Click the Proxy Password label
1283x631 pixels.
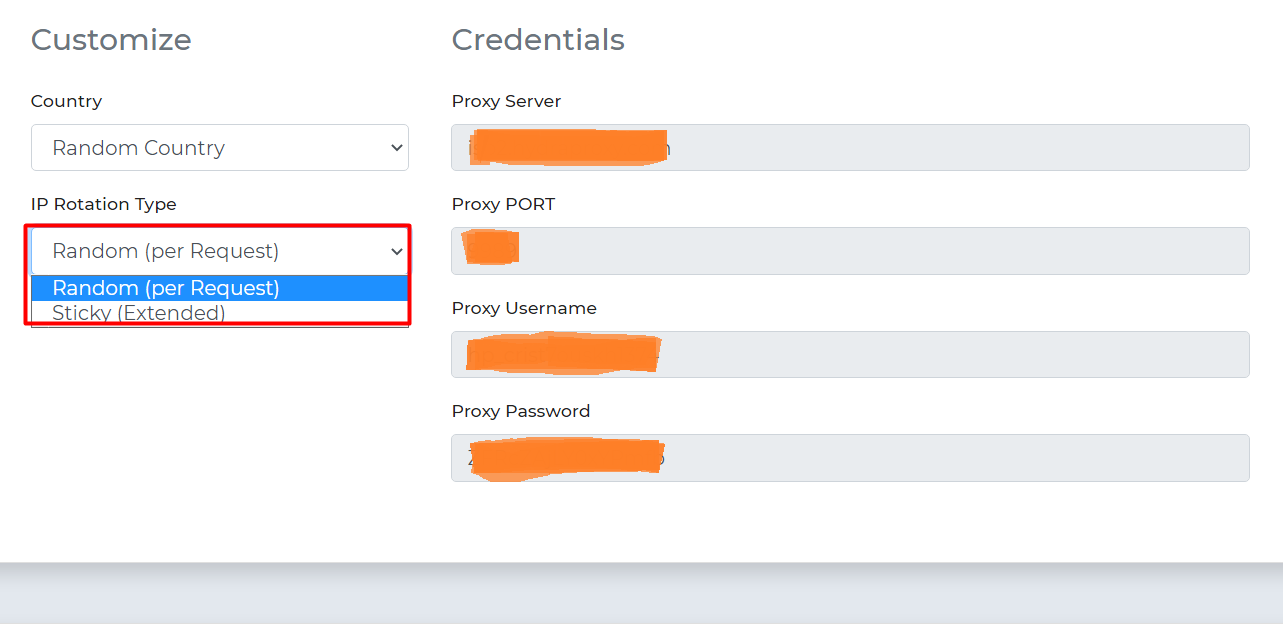(x=520, y=411)
